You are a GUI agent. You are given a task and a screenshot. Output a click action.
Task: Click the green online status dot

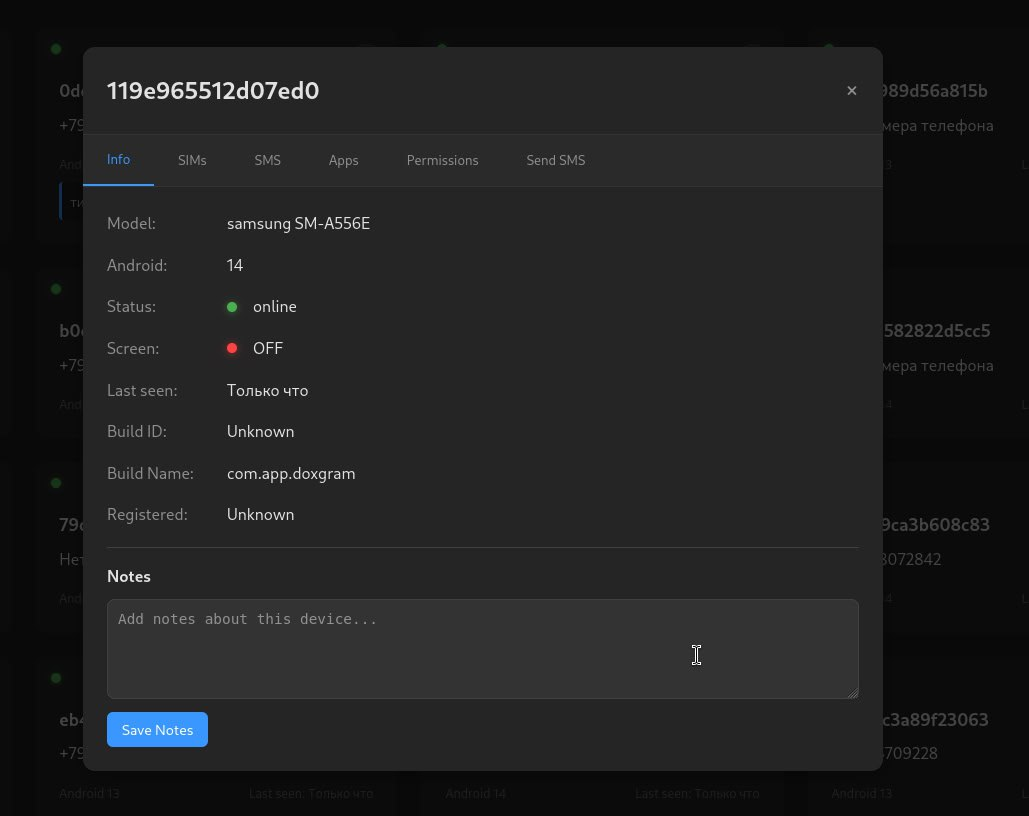coord(232,307)
